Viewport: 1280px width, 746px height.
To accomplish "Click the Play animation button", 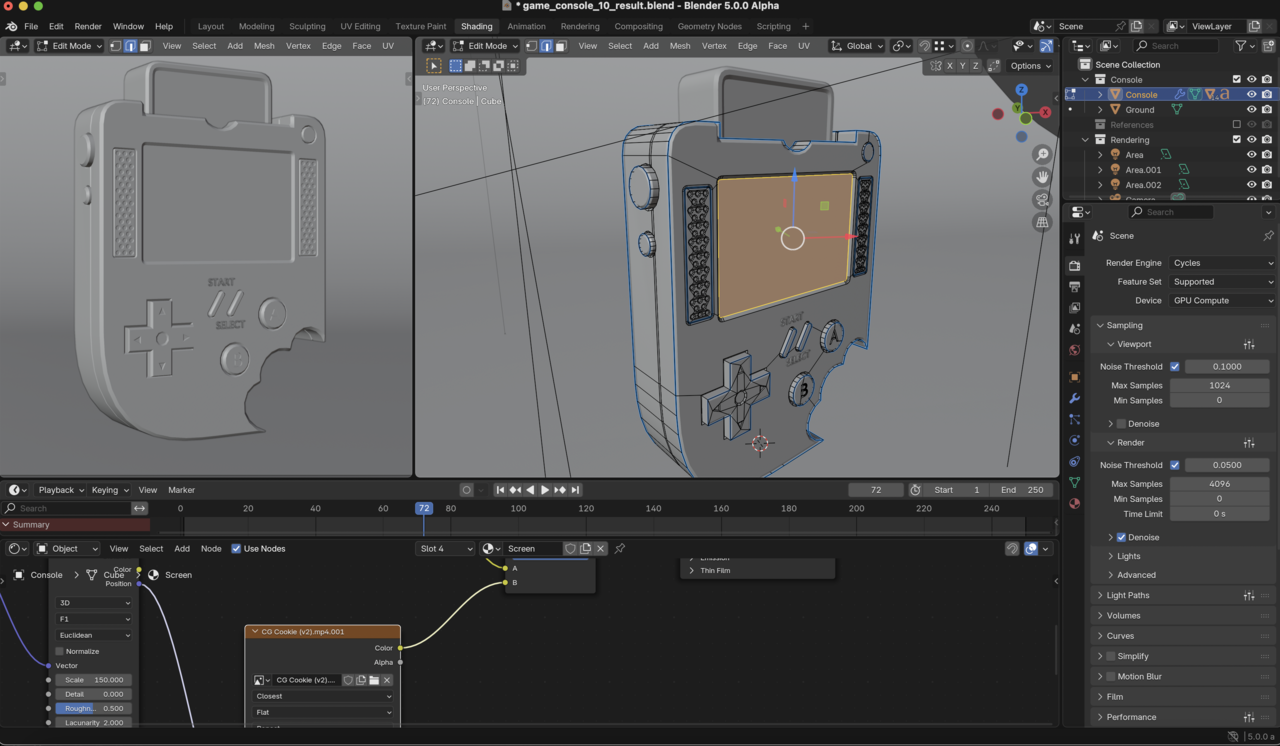I will pos(545,490).
